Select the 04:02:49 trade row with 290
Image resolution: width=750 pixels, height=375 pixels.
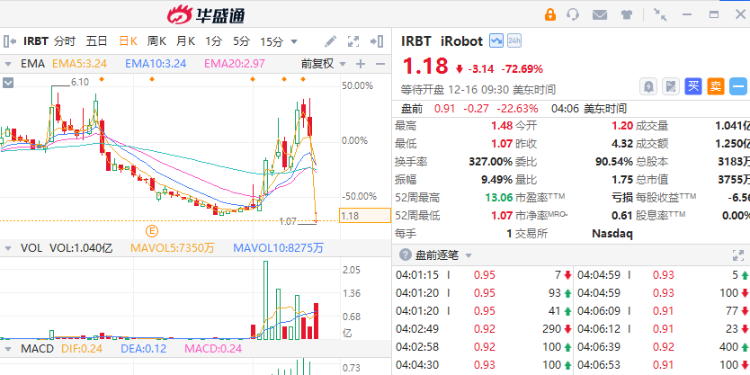(483, 329)
